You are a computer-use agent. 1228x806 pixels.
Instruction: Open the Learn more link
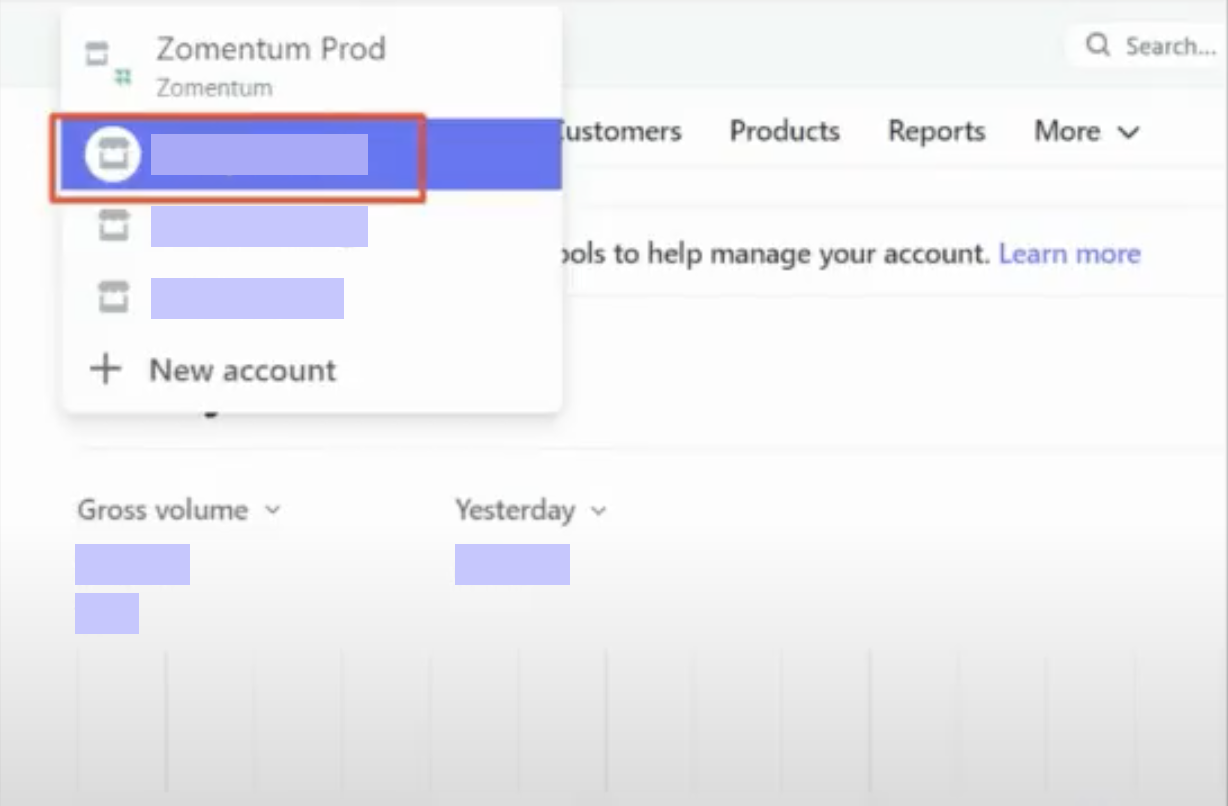click(x=1070, y=253)
